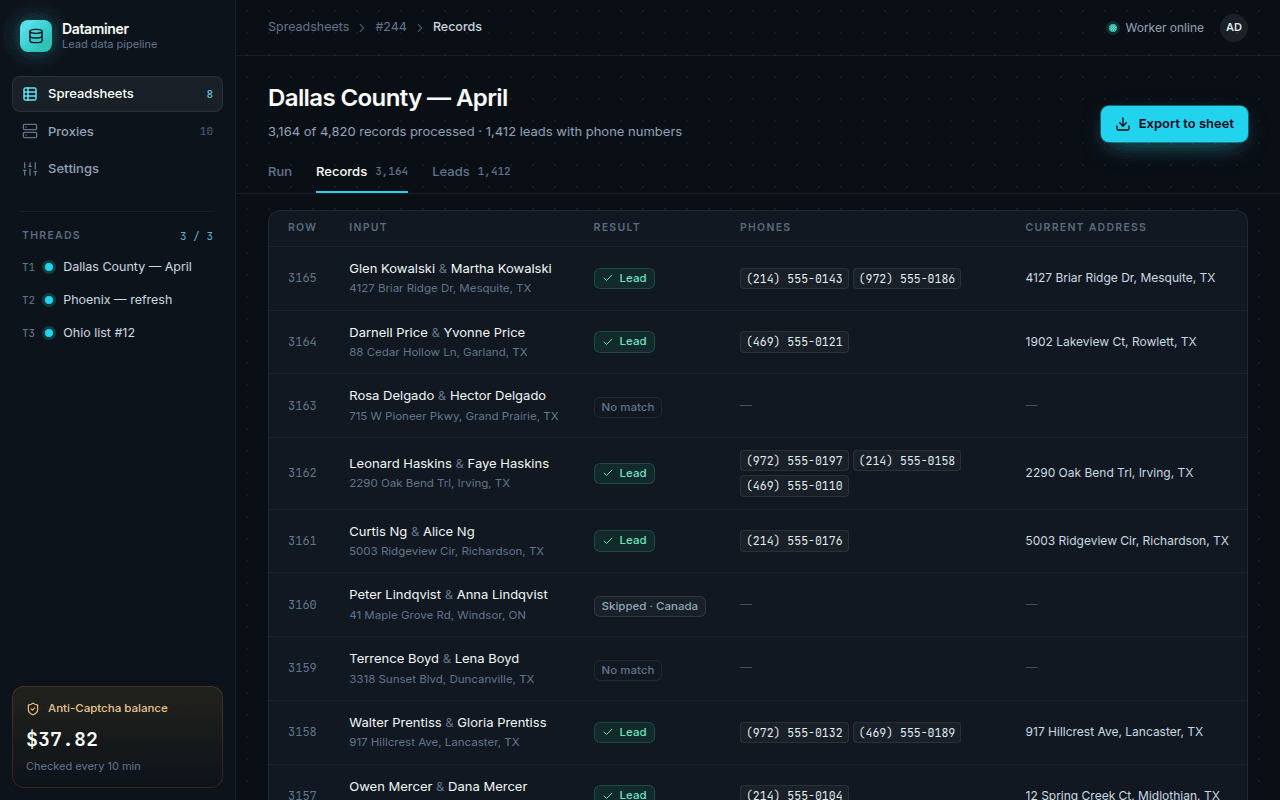Click row number 3161

click(x=302, y=541)
